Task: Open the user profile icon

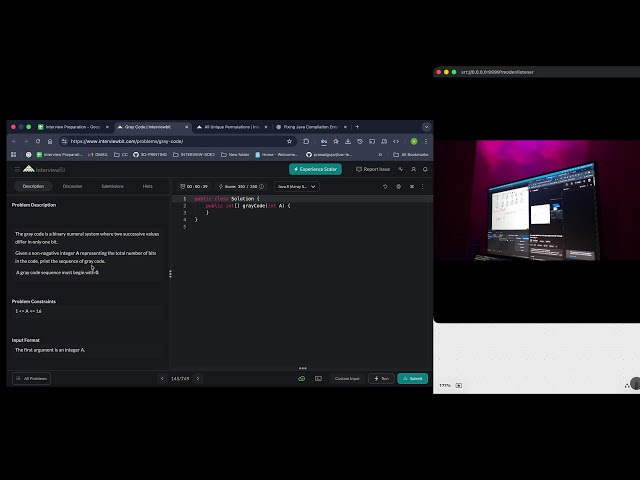Action: (x=413, y=169)
